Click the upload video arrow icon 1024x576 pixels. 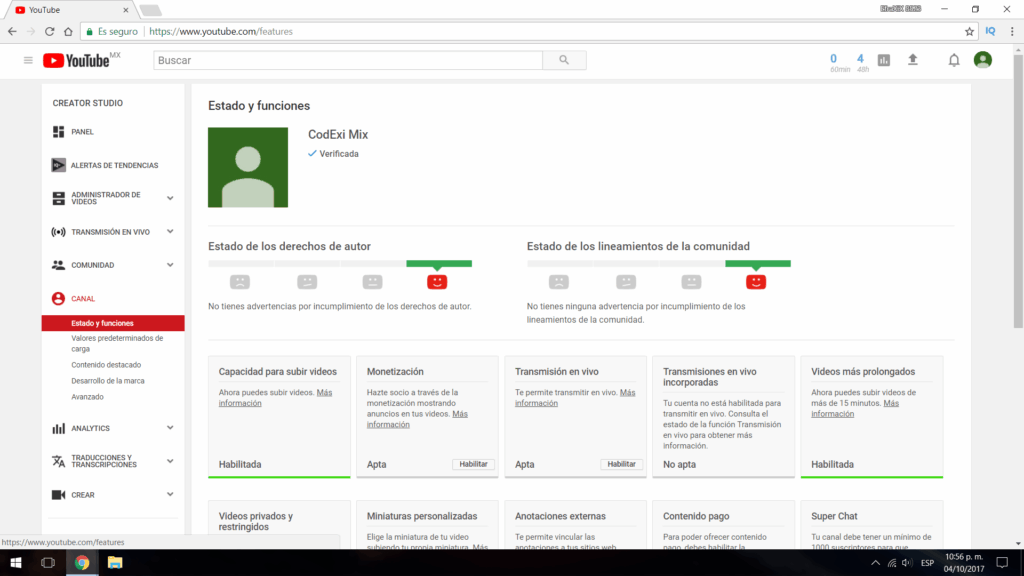tap(912, 60)
